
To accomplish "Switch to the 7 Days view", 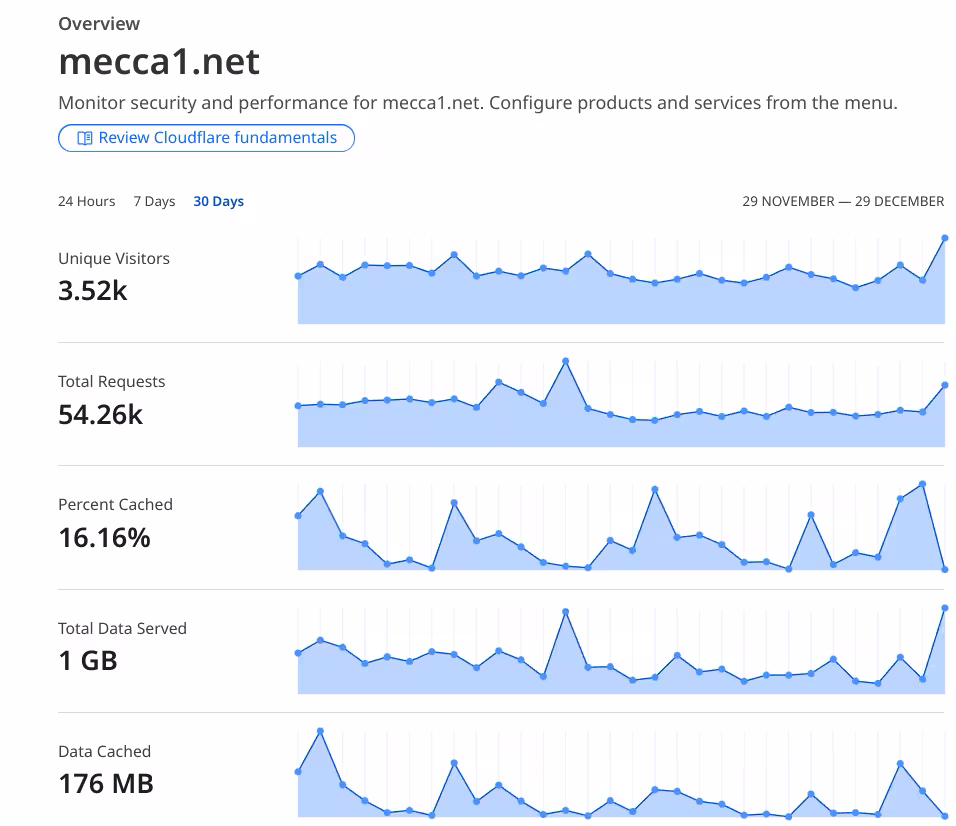I will pos(154,201).
